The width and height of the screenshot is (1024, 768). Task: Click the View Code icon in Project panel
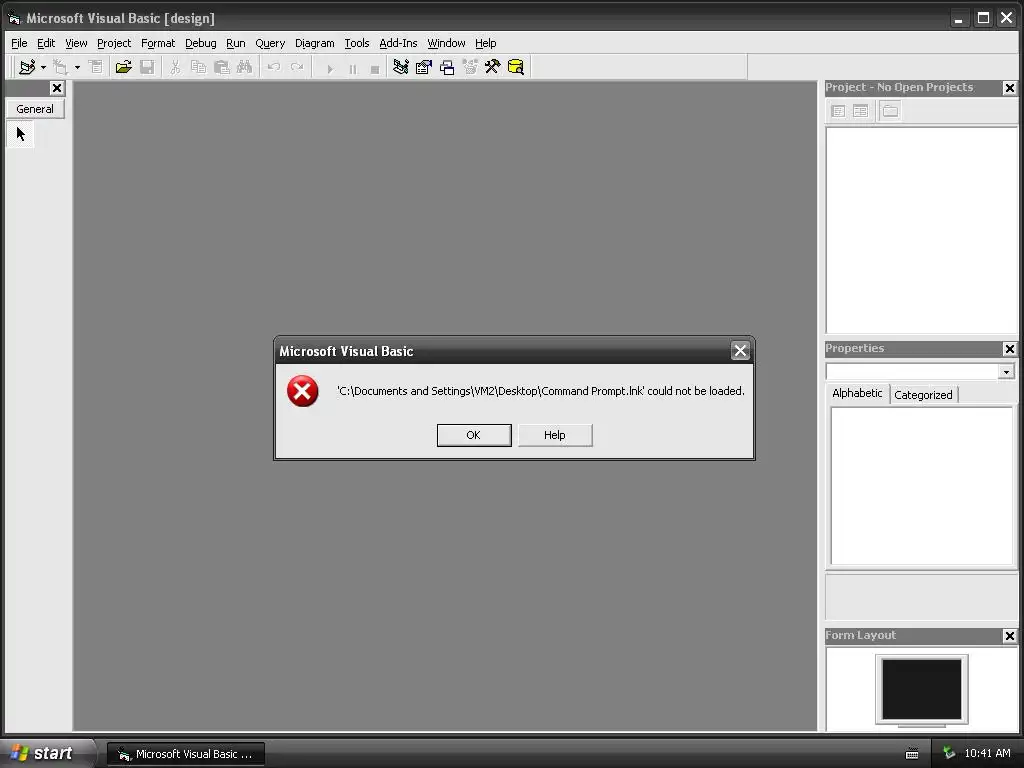click(838, 111)
